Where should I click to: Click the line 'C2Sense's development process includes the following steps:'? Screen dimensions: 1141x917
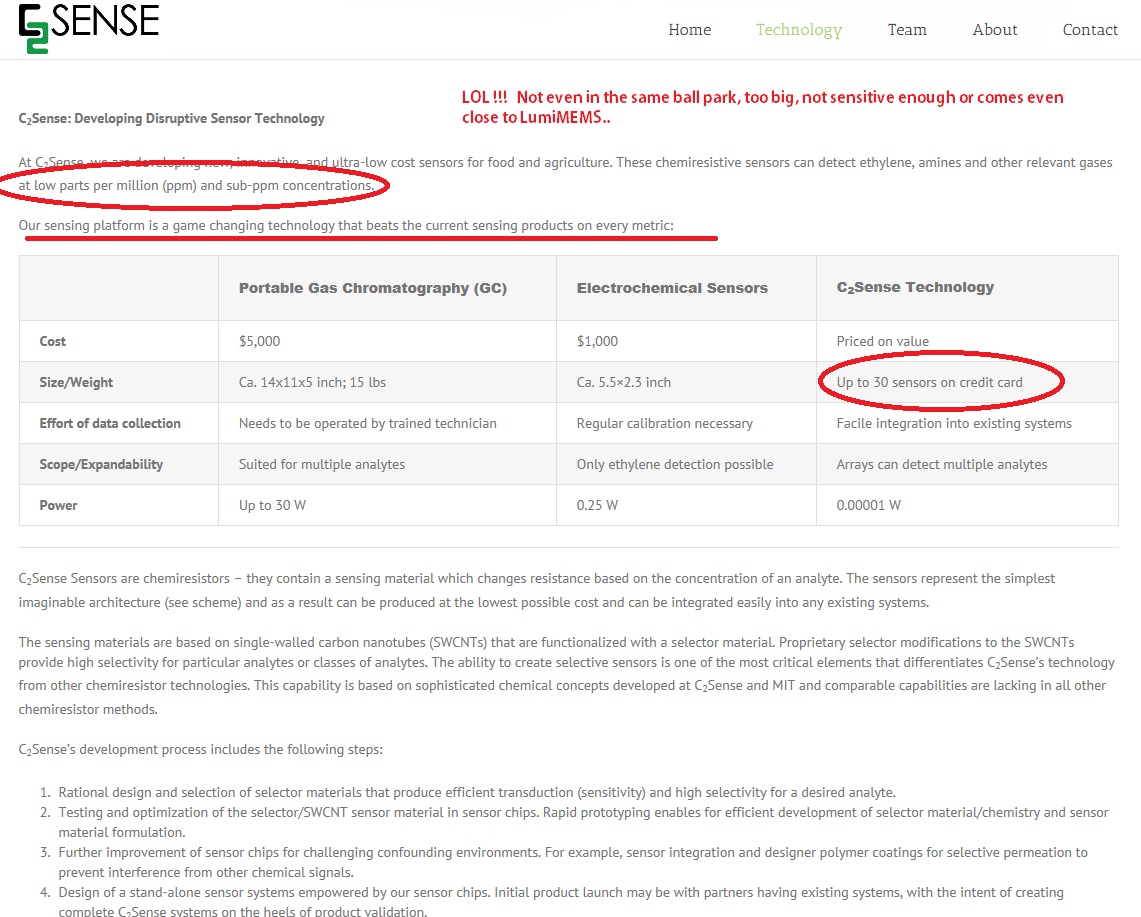200,750
